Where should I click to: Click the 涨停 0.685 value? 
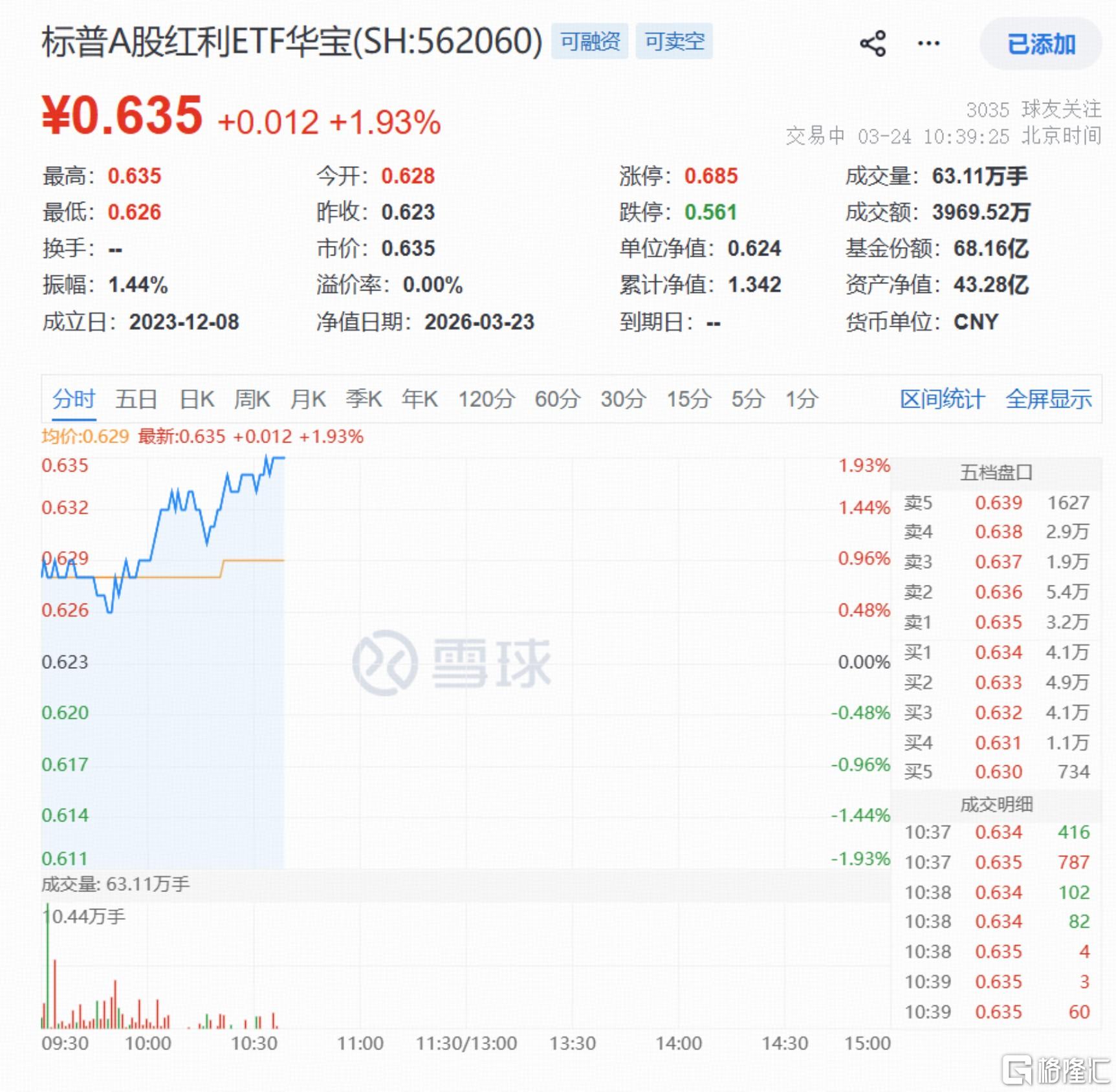(711, 176)
